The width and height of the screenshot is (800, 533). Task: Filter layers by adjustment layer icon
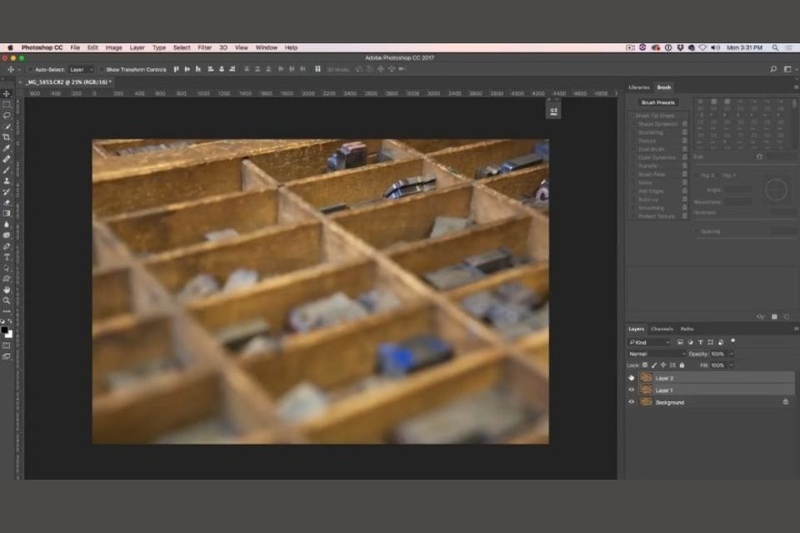690,342
